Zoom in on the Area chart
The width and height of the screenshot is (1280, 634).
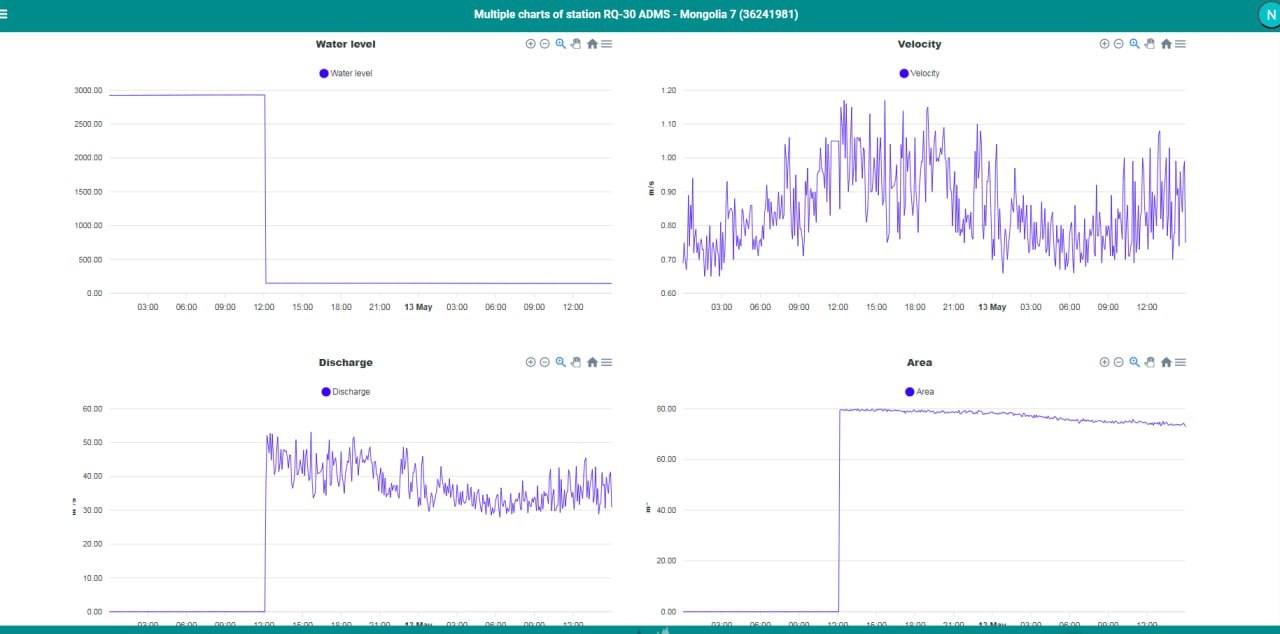1105,362
